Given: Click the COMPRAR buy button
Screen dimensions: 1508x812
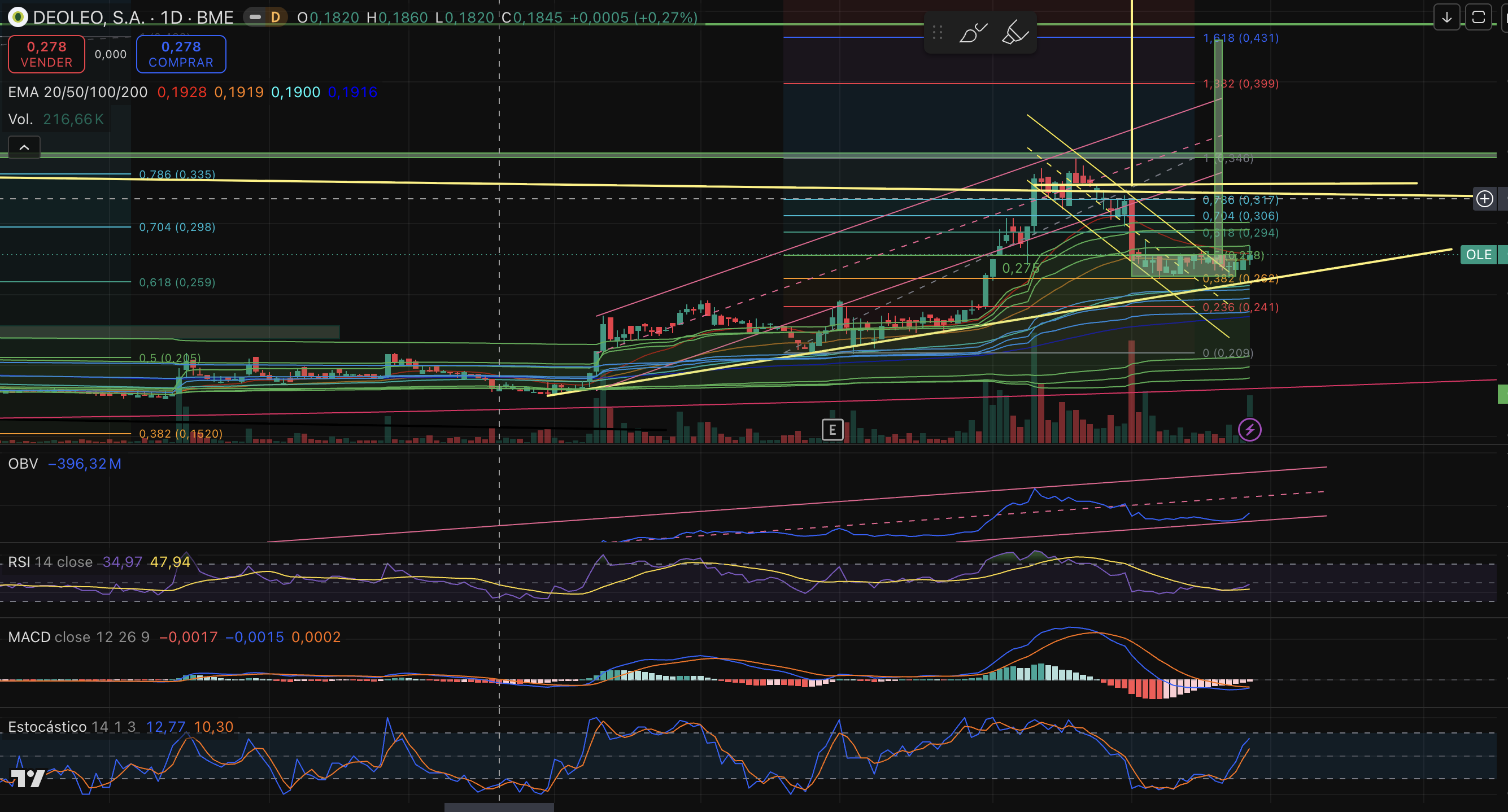Looking at the screenshot, I should point(181,54).
